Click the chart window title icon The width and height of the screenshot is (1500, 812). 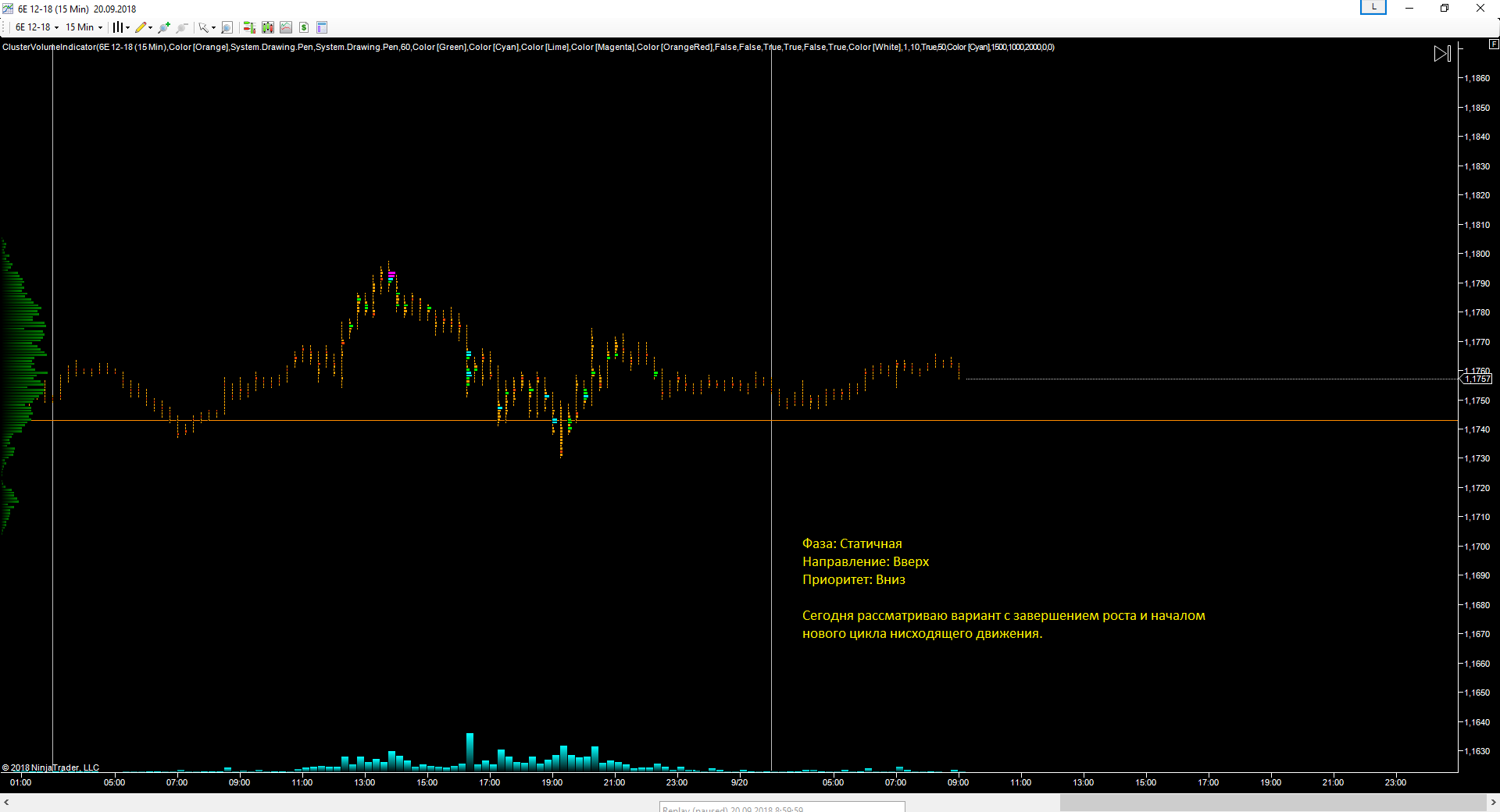point(8,9)
